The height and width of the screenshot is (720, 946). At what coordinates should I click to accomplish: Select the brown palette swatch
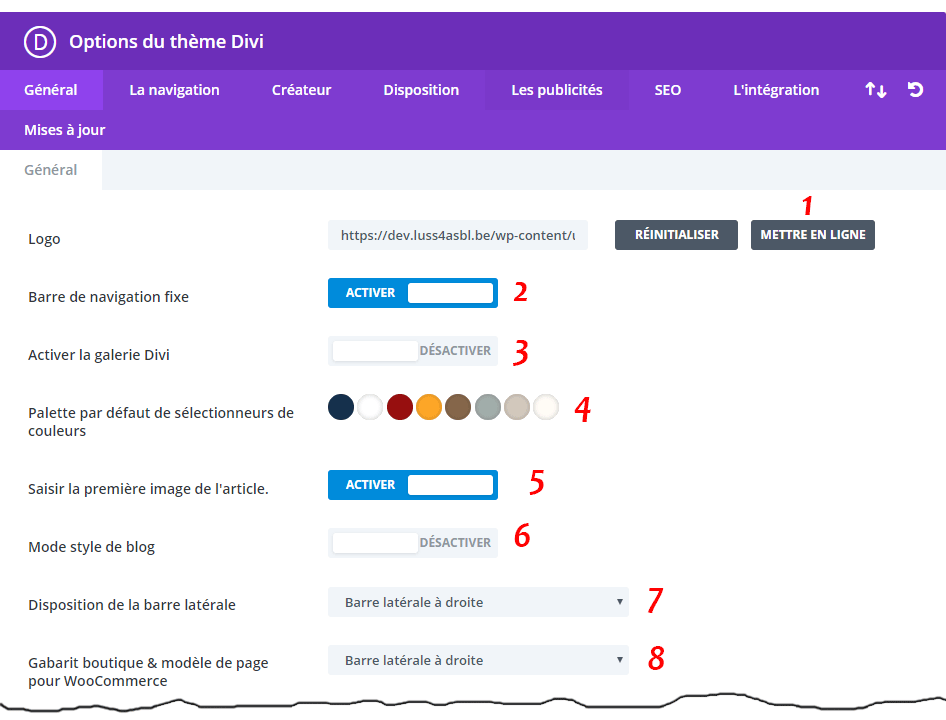[458, 407]
